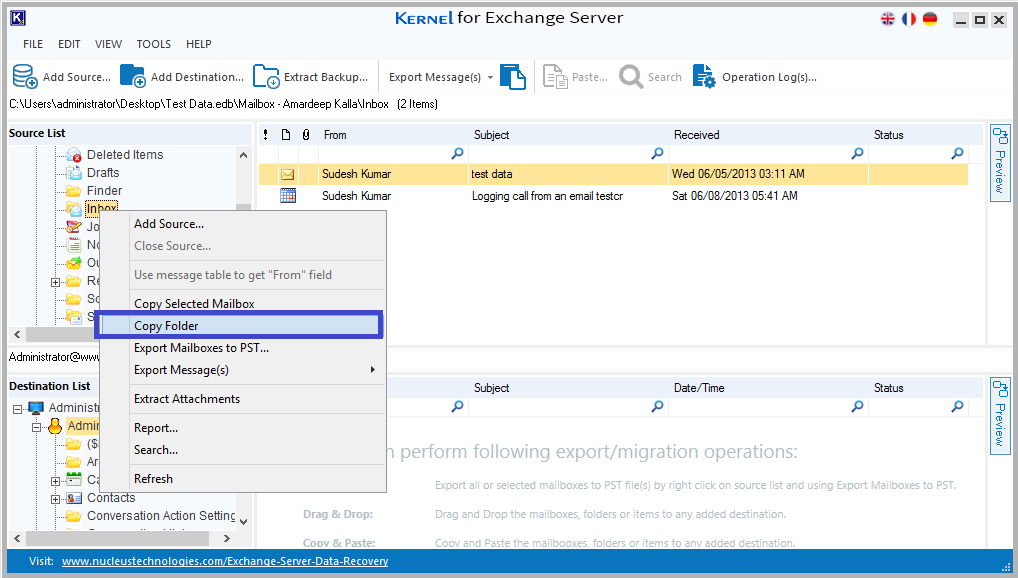Image resolution: width=1018 pixels, height=578 pixels.
Task: Click the Subject filter magnifier in source grid
Action: [x=658, y=153]
